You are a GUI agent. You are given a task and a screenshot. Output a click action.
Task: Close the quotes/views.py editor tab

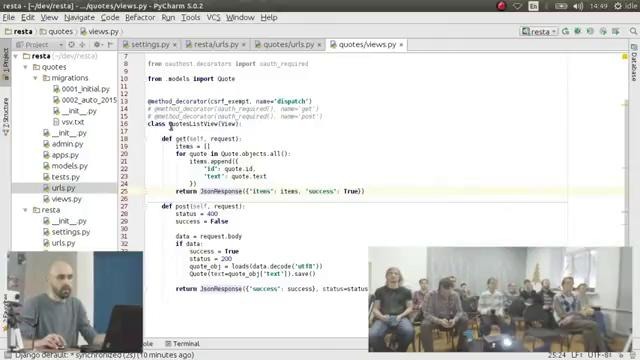(x=401, y=45)
